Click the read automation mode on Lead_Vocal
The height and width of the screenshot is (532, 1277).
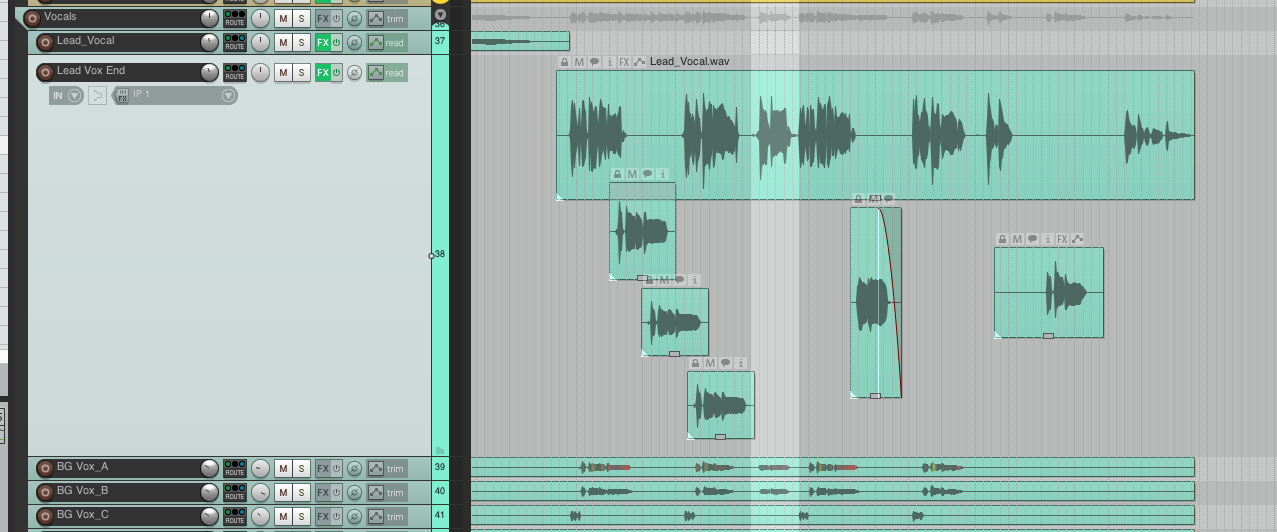(387, 42)
